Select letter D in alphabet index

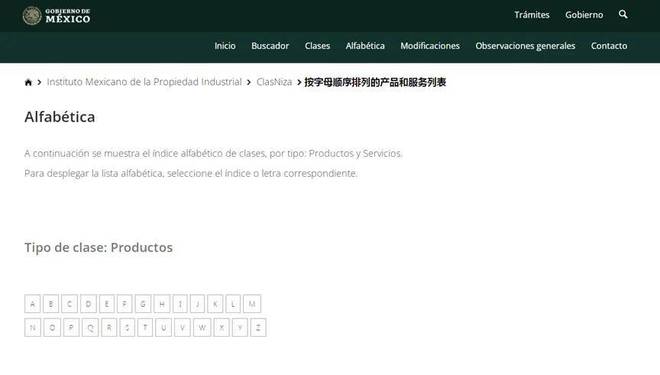pyautogui.click(x=88, y=304)
